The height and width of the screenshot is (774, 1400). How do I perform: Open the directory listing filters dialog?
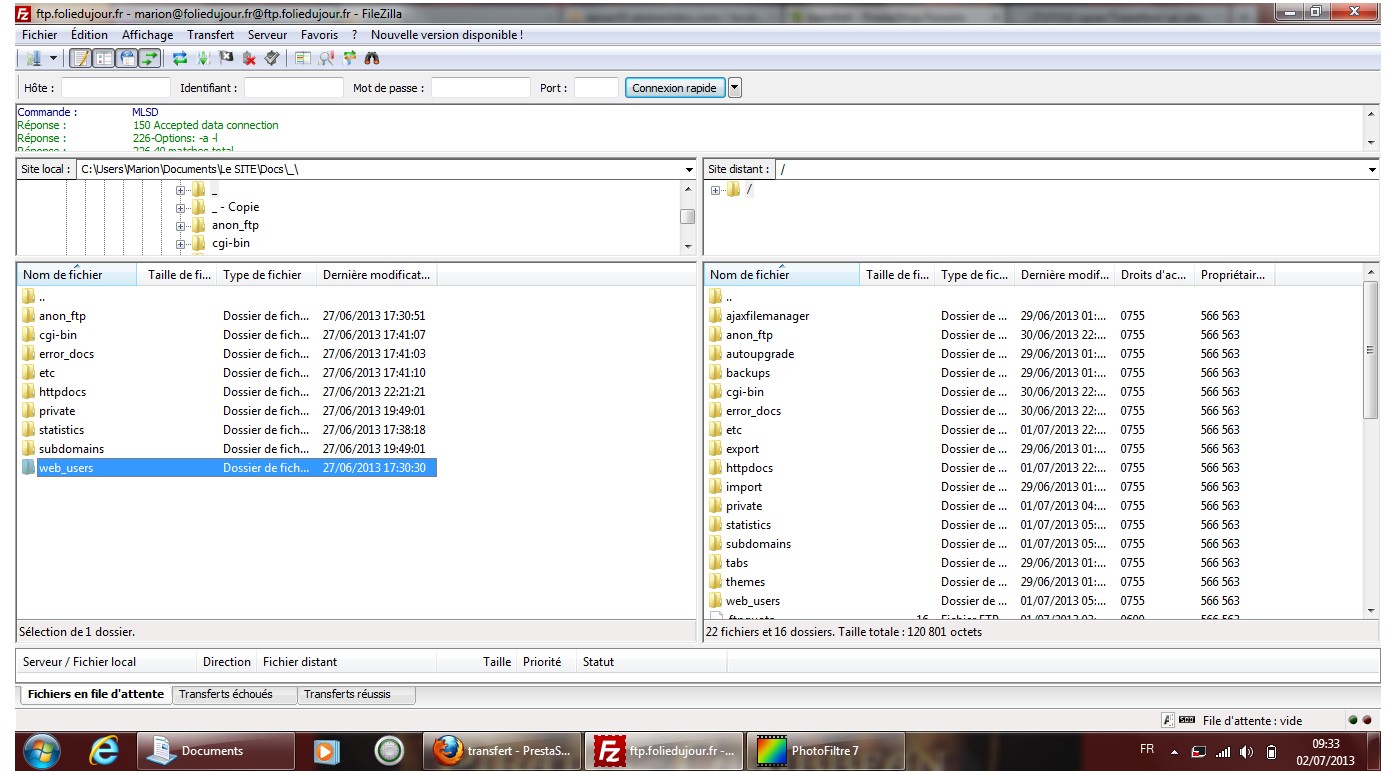click(x=303, y=58)
